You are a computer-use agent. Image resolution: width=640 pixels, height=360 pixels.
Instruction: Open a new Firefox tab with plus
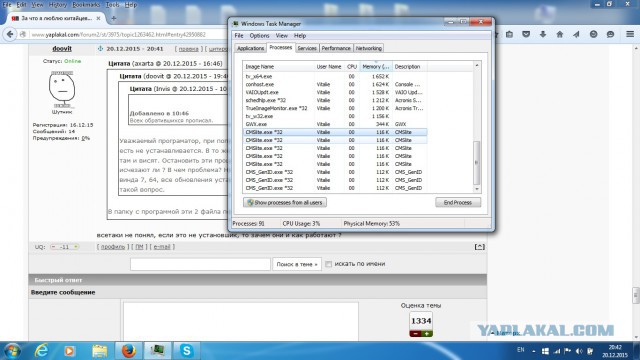[113, 18]
